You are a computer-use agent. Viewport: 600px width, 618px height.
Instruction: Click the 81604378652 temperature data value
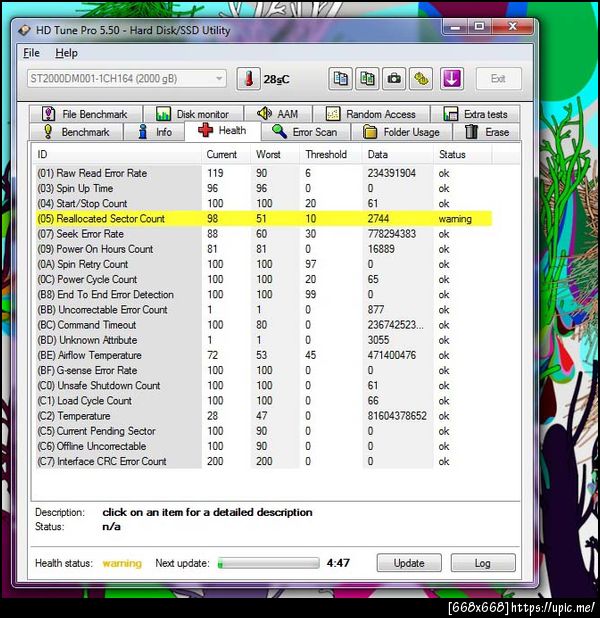[x=397, y=416]
